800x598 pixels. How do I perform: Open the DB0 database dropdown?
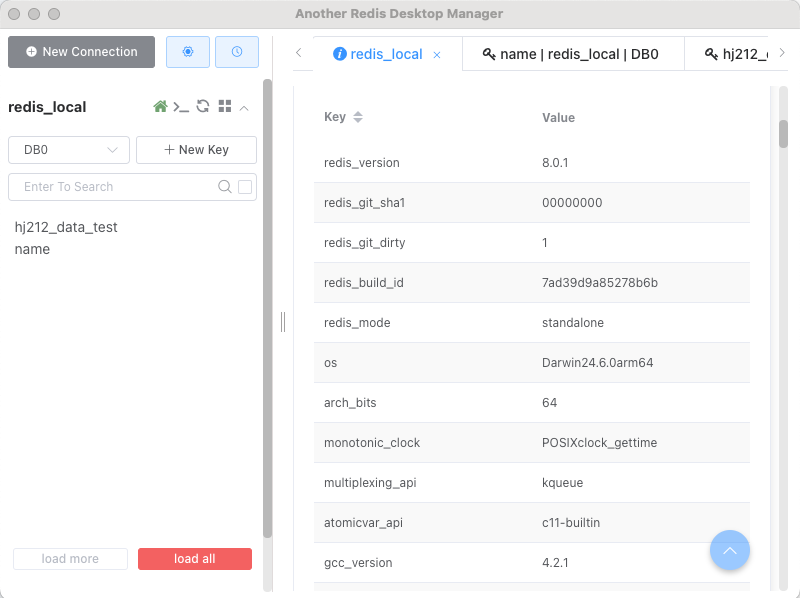tap(69, 150)
